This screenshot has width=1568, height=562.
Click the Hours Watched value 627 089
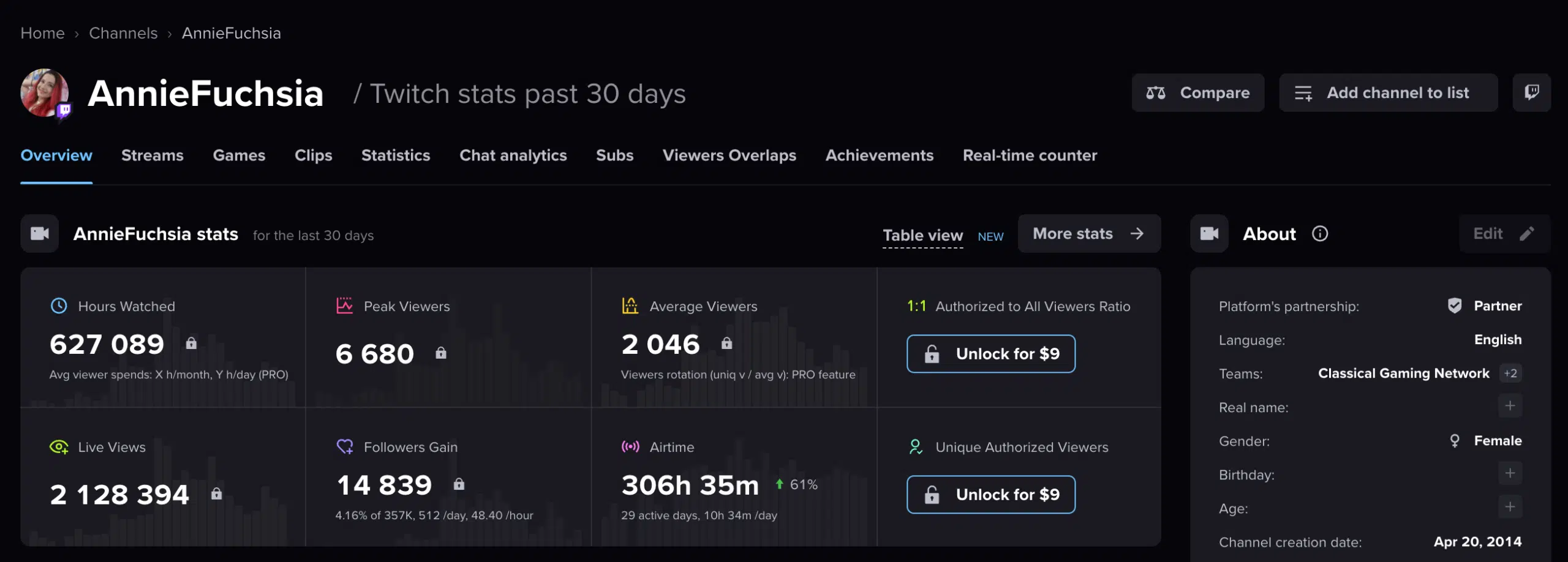107,344
